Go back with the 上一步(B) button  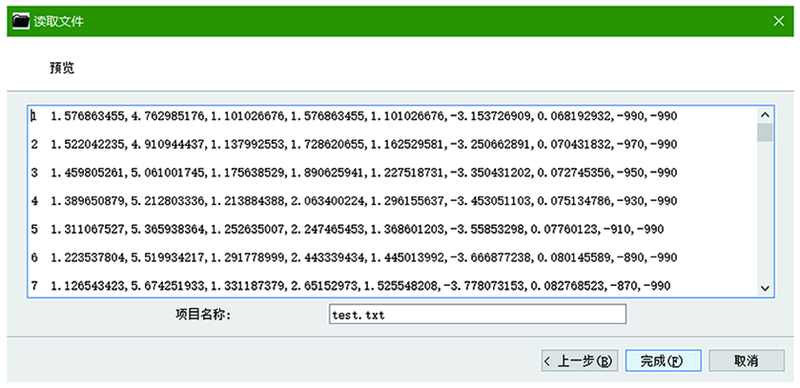pos(580,361)
